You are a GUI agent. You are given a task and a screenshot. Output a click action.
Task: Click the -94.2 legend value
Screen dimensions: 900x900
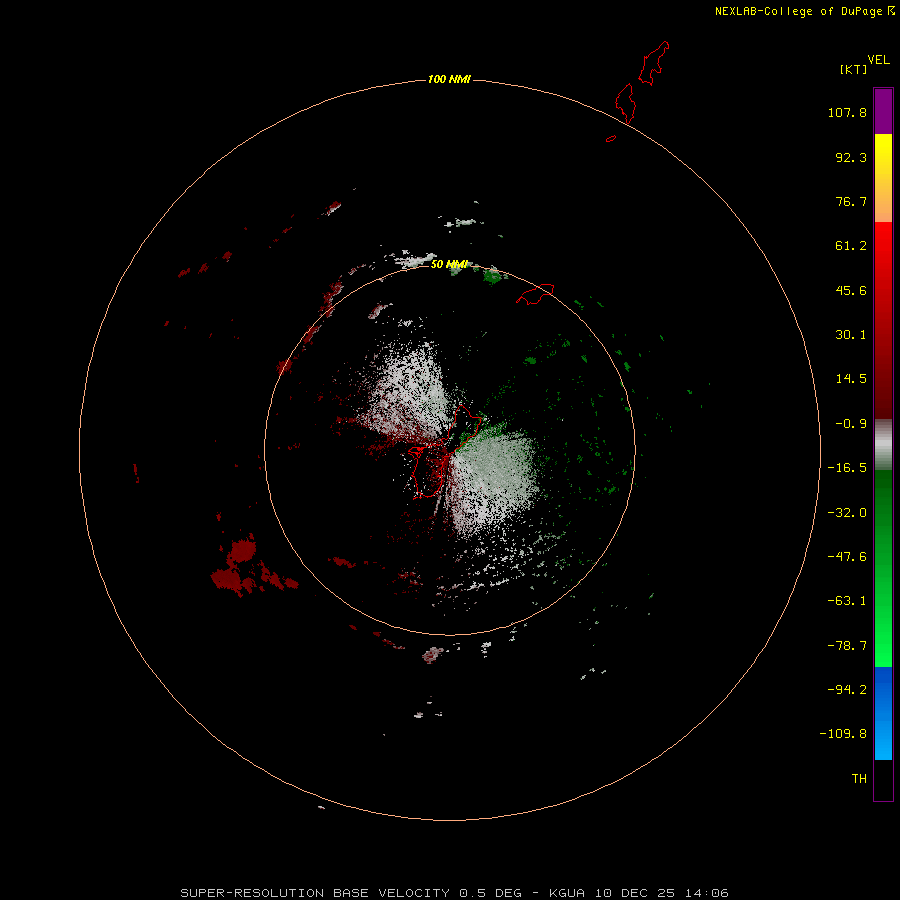pyautogui.click(x=847, y=689)
